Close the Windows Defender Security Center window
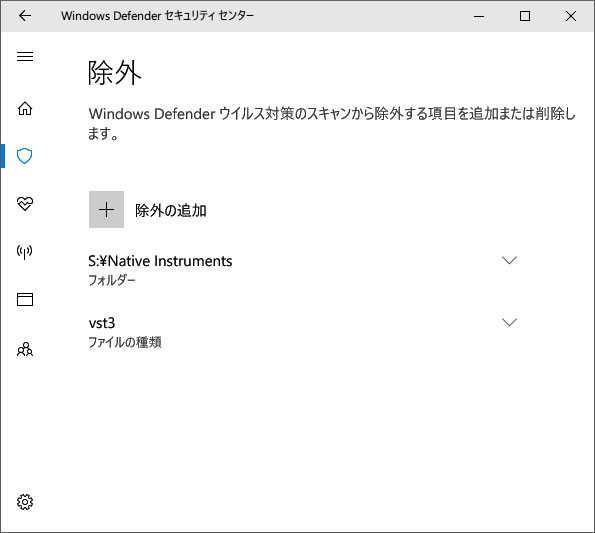 click(x=571, y=16)
